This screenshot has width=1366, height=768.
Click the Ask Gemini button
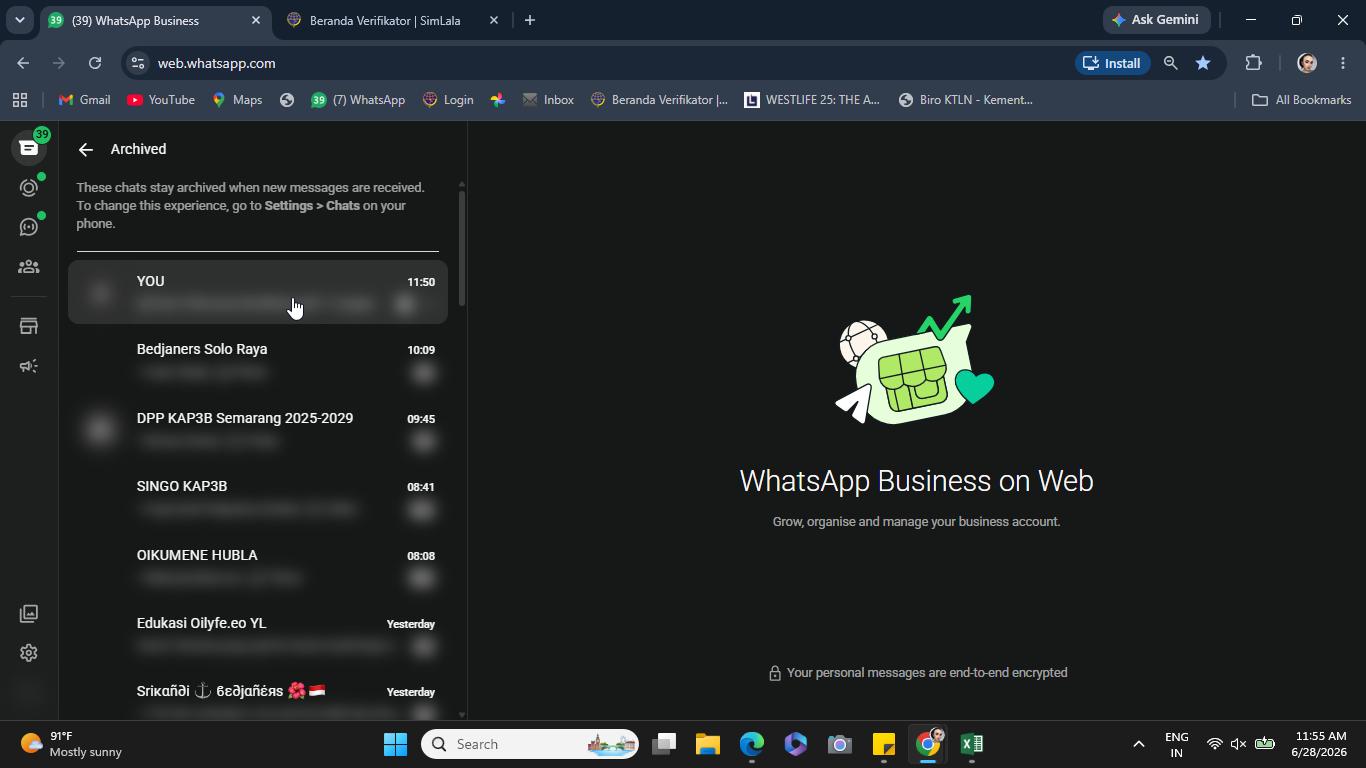[1156, 20]
